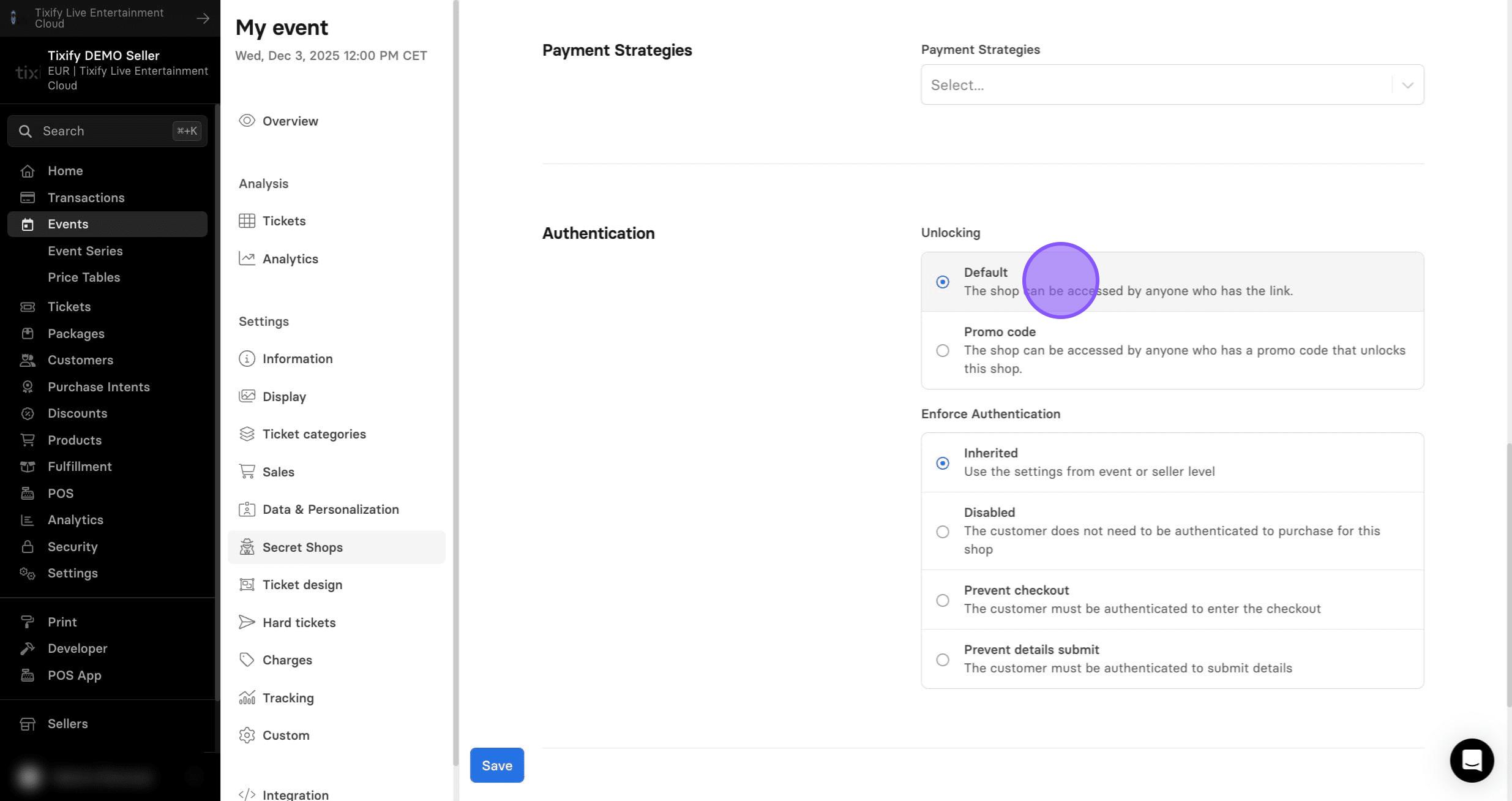Click the Discounts percent icon
The width and height of the screenshot is (1512, 801).
28,413
